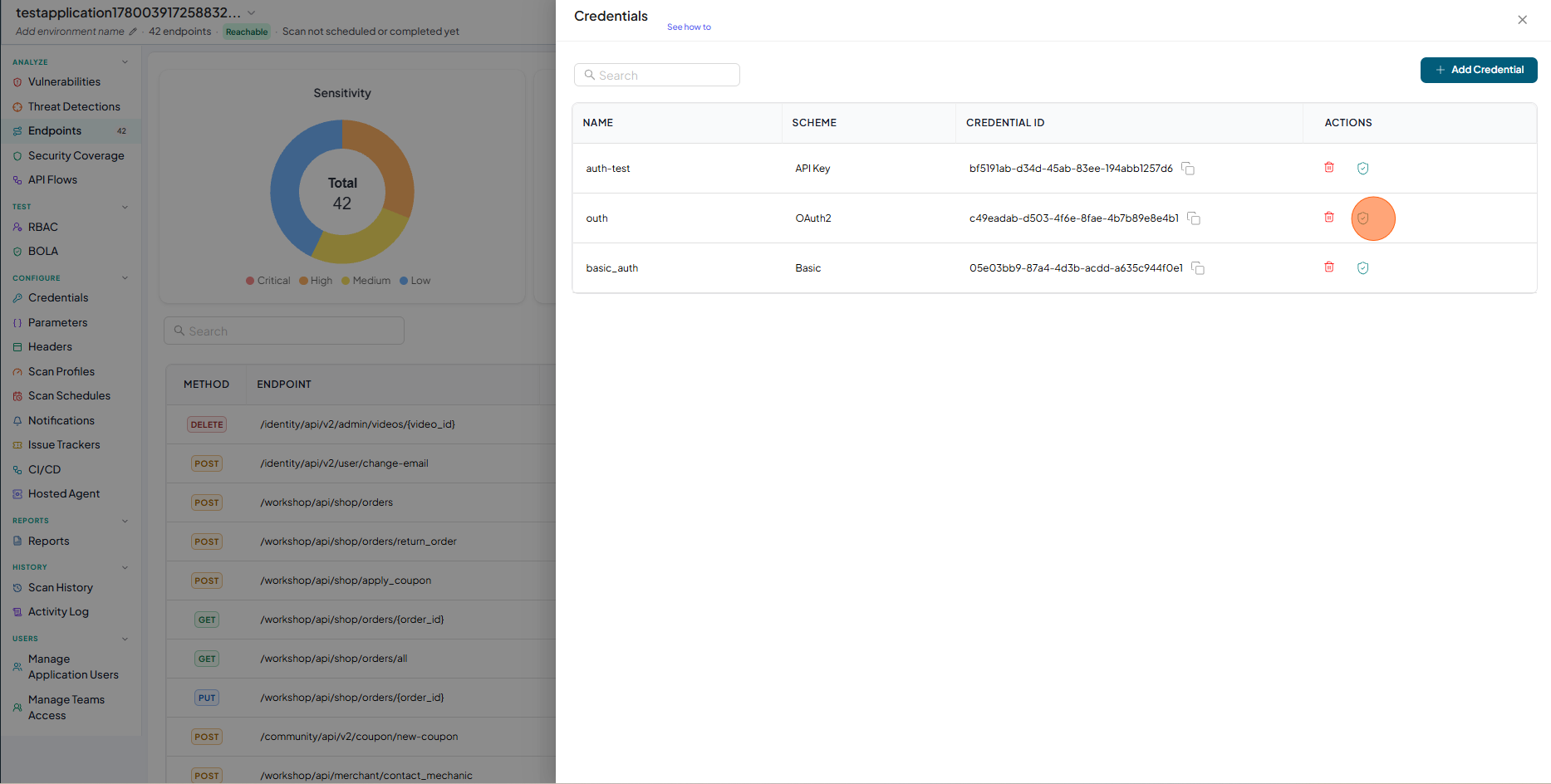Open the application name dropdown
This screenshot has height=784, width=1551.
(x=252, y=12)
